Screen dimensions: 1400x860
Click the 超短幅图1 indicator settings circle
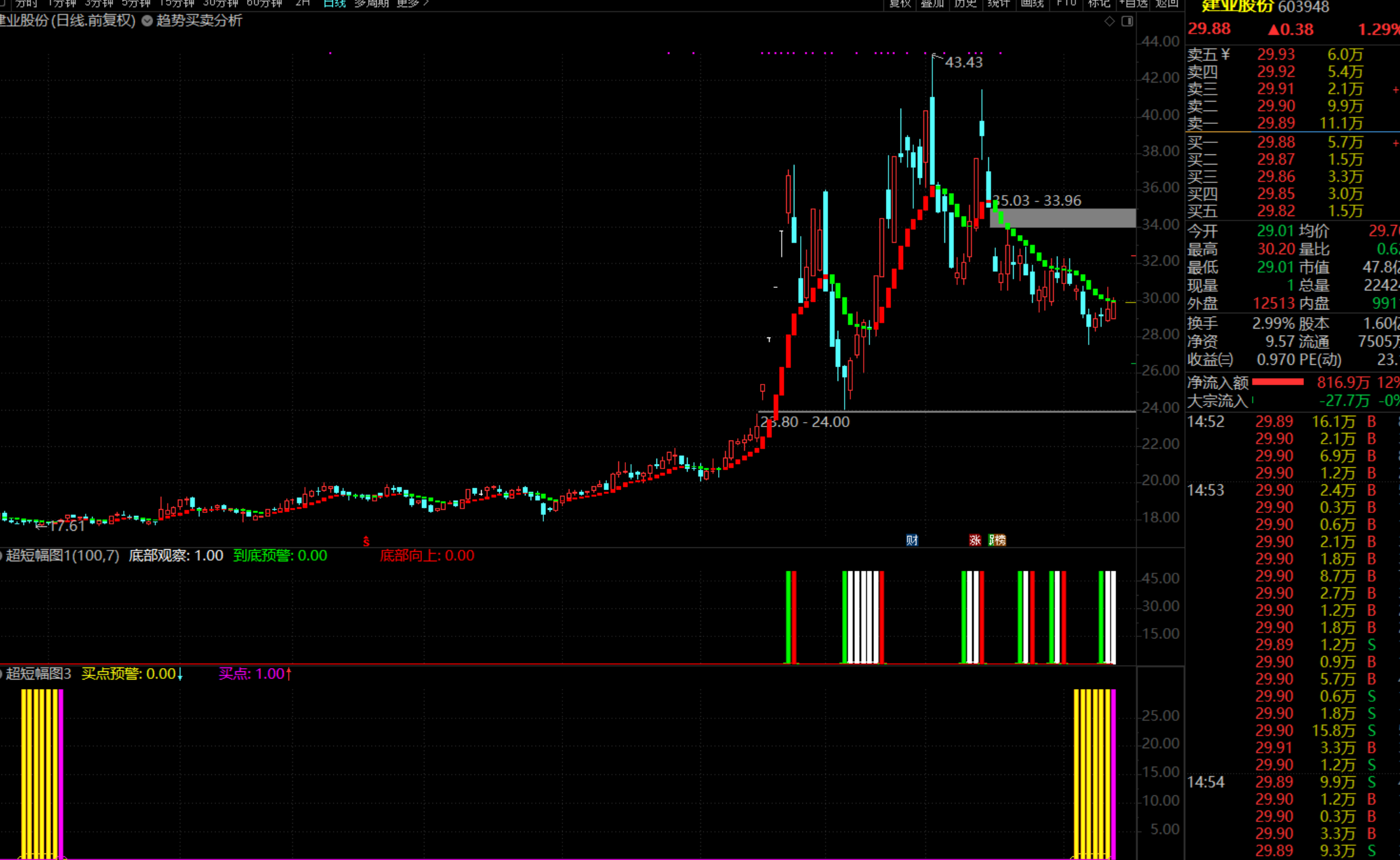pos(1,556)
